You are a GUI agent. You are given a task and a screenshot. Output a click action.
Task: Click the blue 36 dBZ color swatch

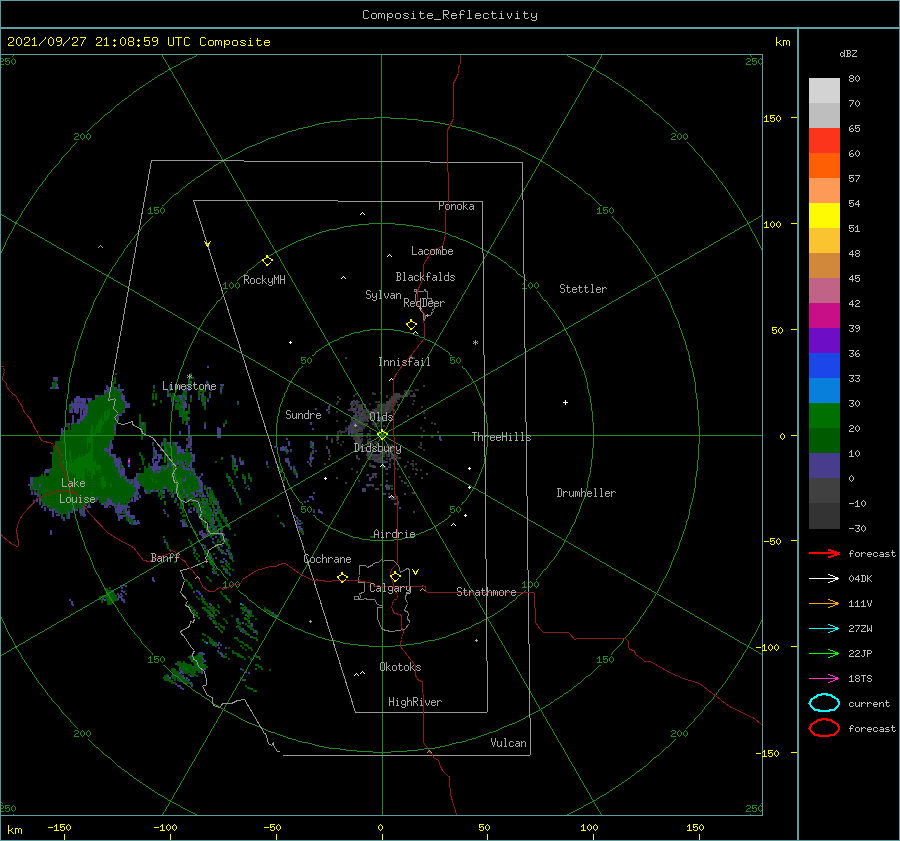(824, 365)
